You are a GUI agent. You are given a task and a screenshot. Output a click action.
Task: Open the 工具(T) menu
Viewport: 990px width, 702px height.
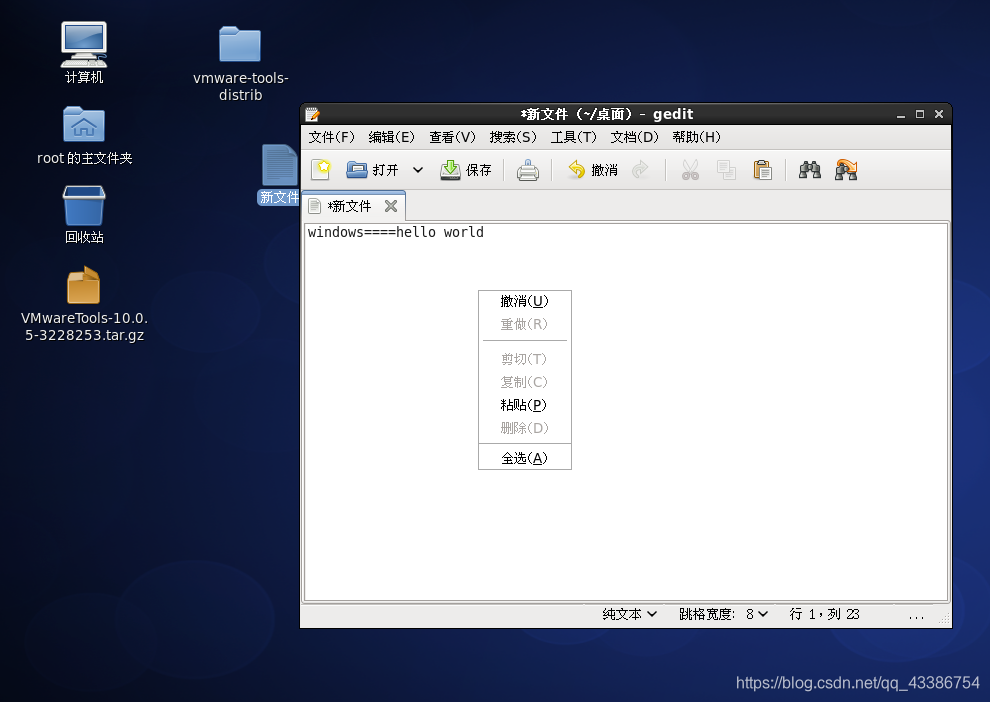click(x=573, y=137)
